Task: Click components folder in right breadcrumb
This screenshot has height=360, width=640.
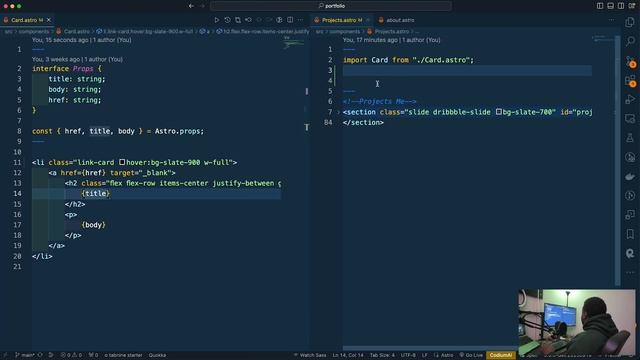Action: [345, 31]
